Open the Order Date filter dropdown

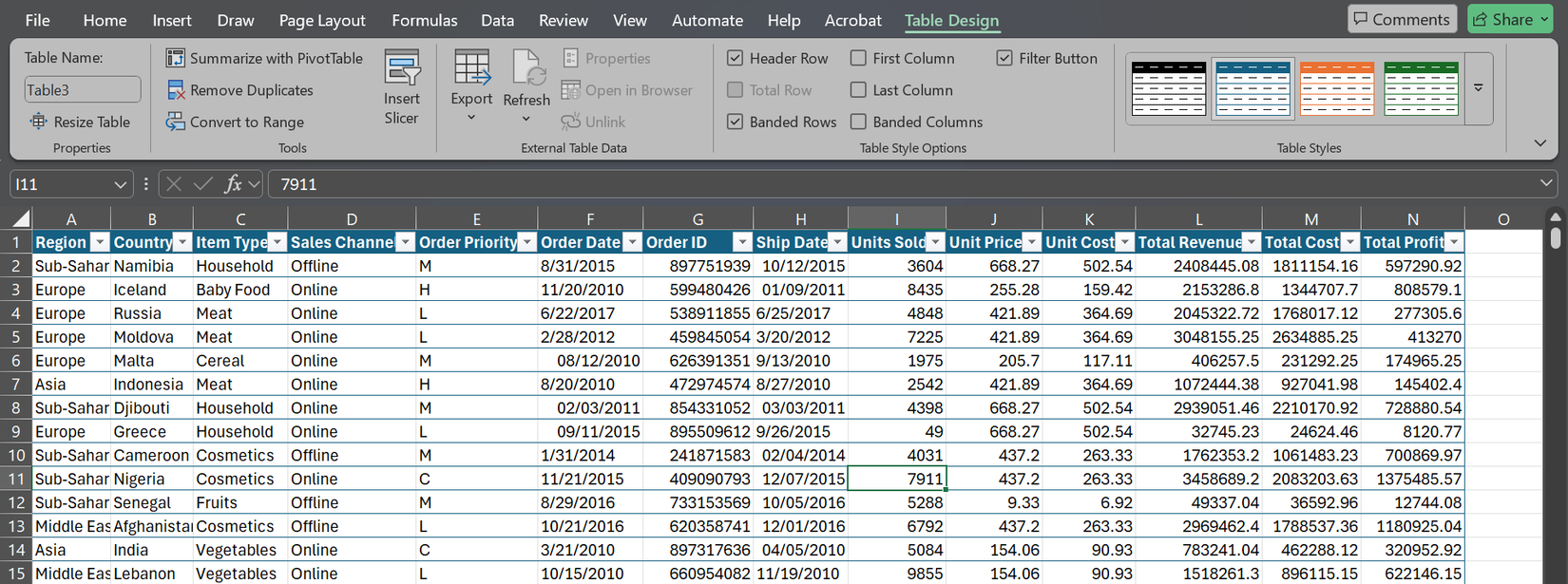pos(632,242)
